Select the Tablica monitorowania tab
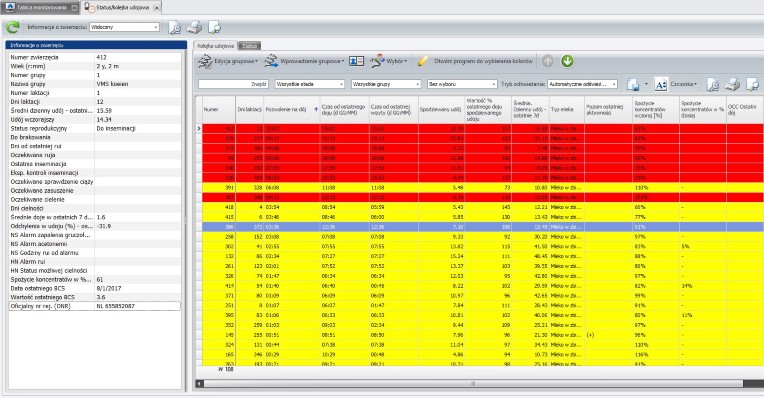 41,7
